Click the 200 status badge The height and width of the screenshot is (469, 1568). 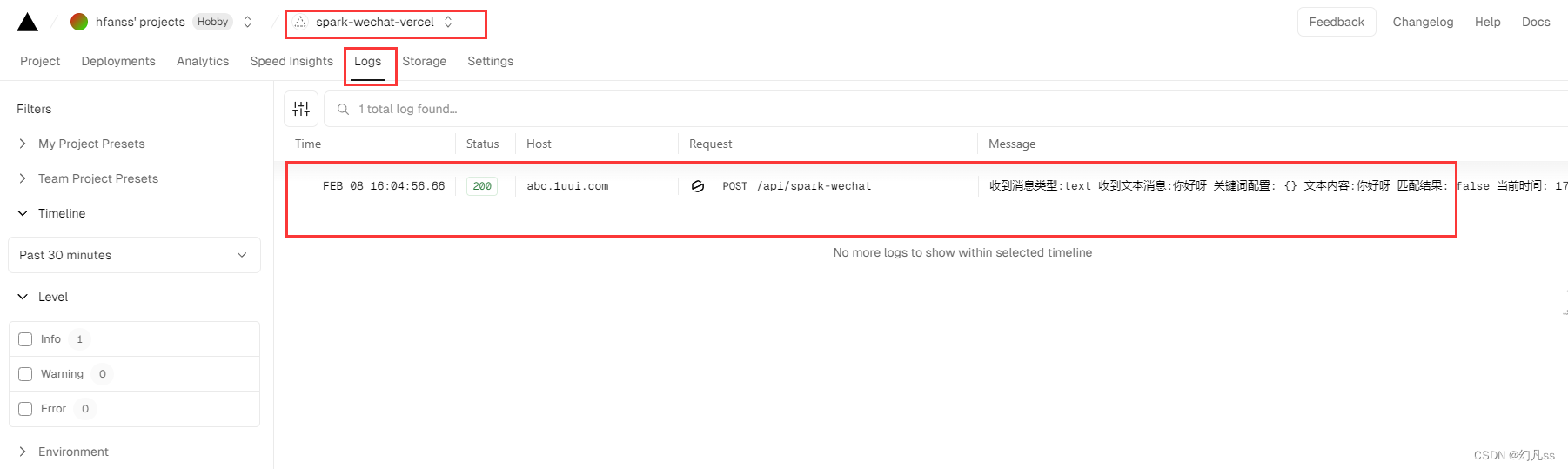click(482, 186)
